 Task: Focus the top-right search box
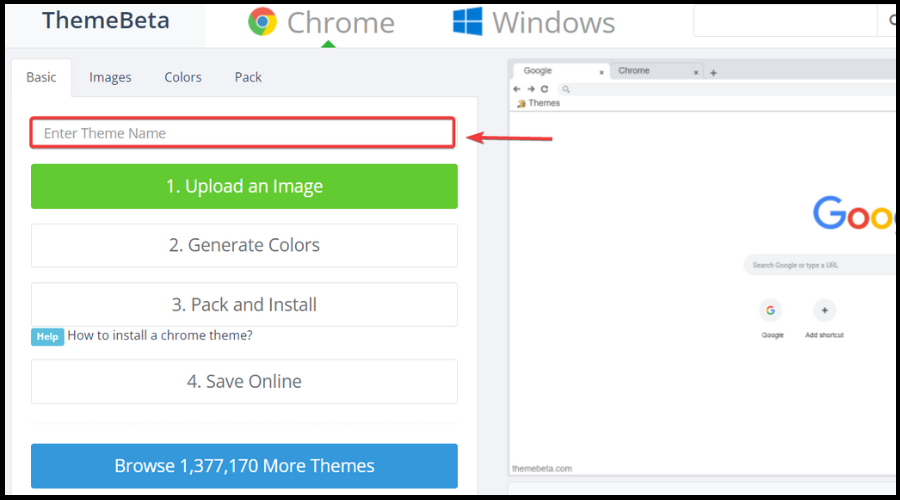(785, 21)
